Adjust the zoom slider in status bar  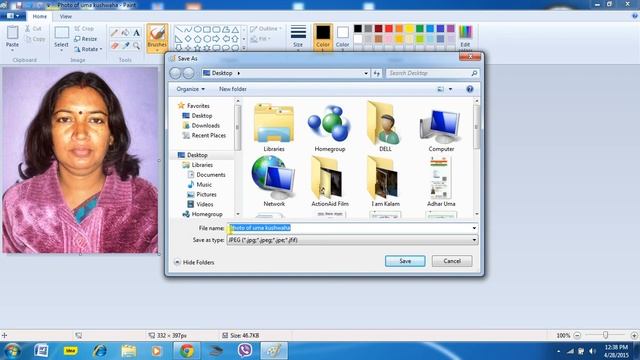coord(605,335)
